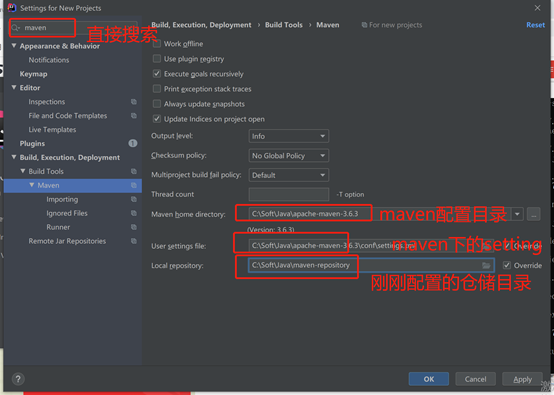Open the Output level dropdown
This screenshot has width=554, height=395.
pyautogui.click(x=289, y=136)
